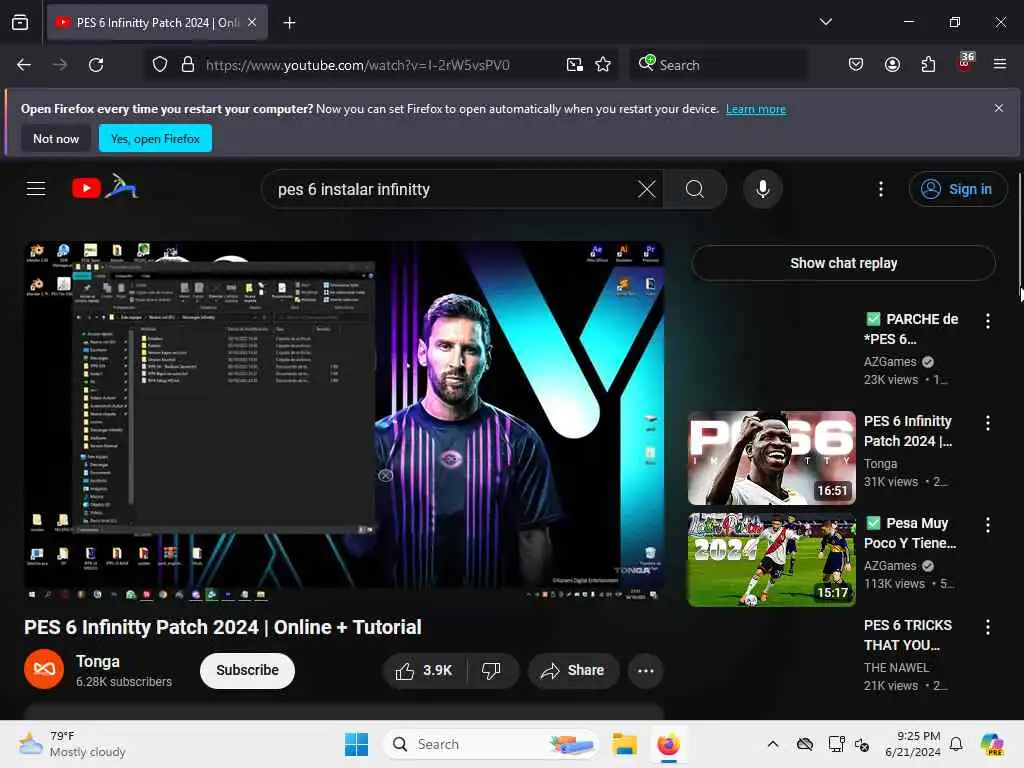Open options for PARCHE de PES 6 video
The image size is (1024, 768).
(987, 321)
